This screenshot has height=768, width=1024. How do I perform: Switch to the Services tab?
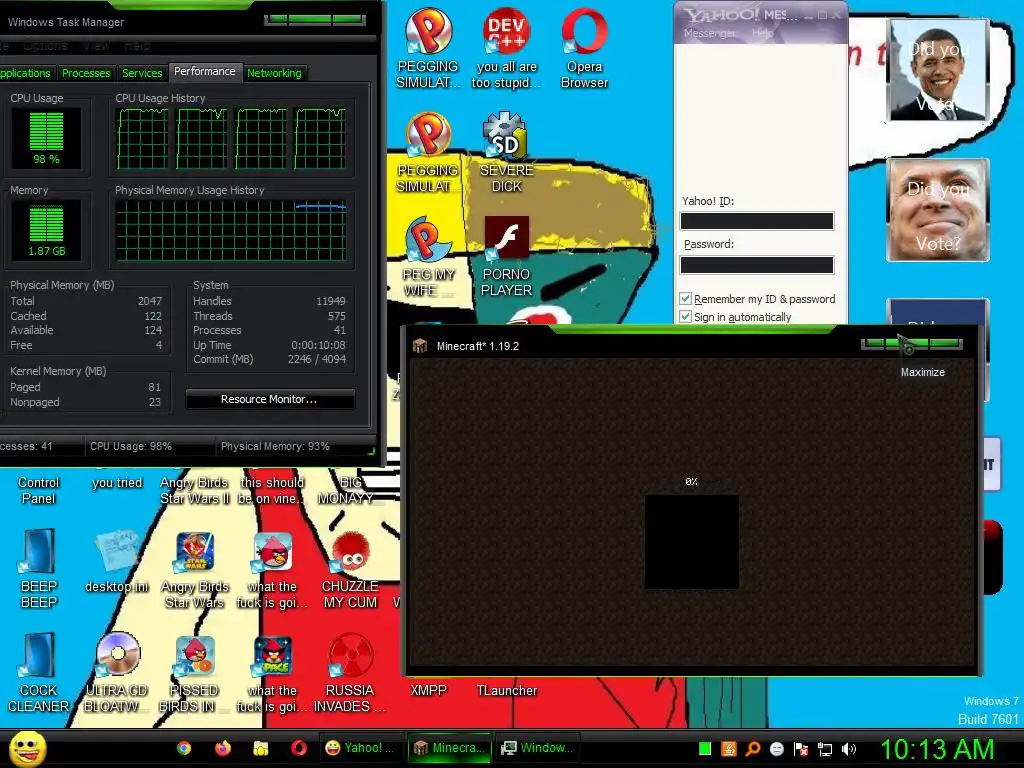pyautogui.click(x=142, y=73)
